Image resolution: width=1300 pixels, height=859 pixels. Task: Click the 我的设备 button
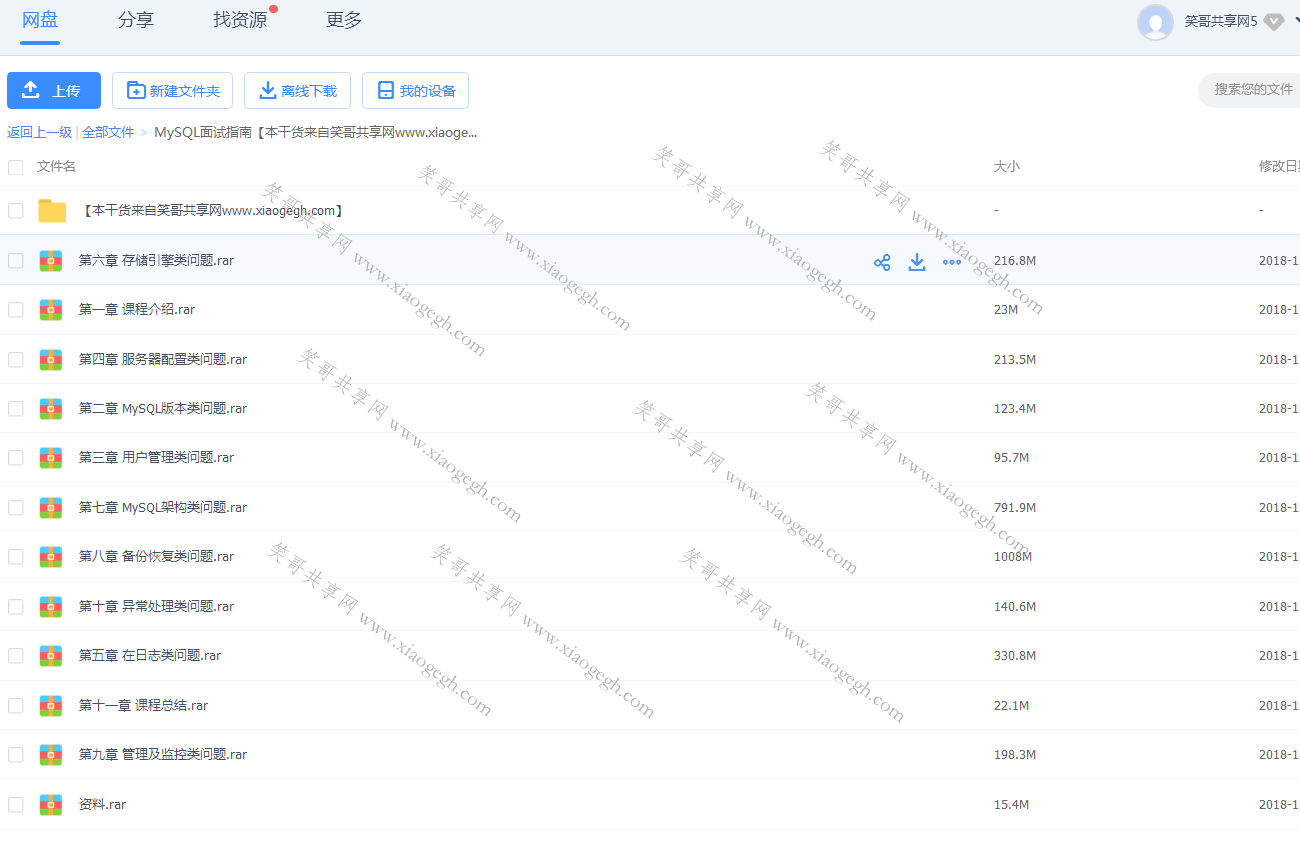click(x=415, y=90)
